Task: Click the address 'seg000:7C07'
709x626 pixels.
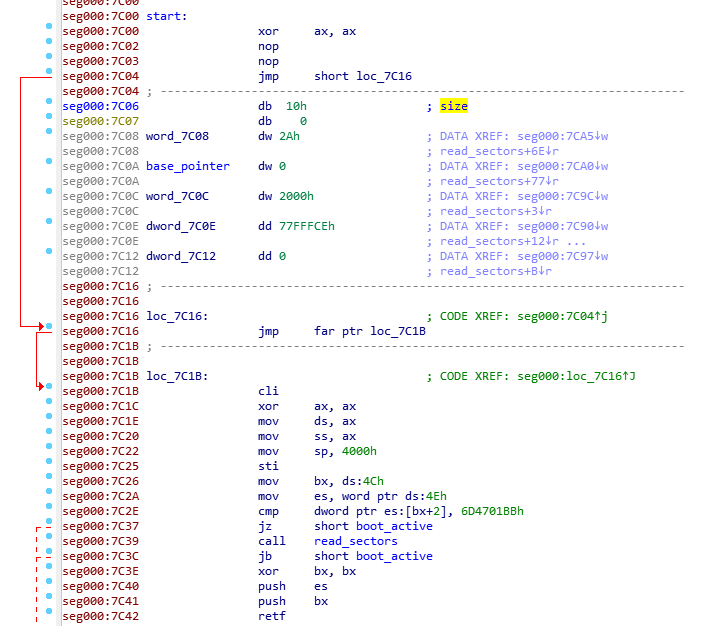Action: (x=100, y=122)
